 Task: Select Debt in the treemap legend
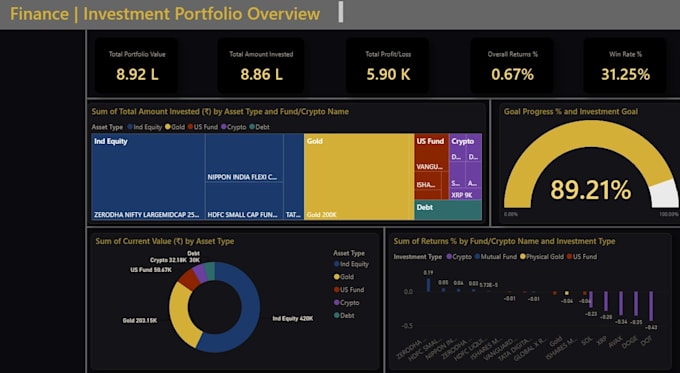tap(259, 127)
